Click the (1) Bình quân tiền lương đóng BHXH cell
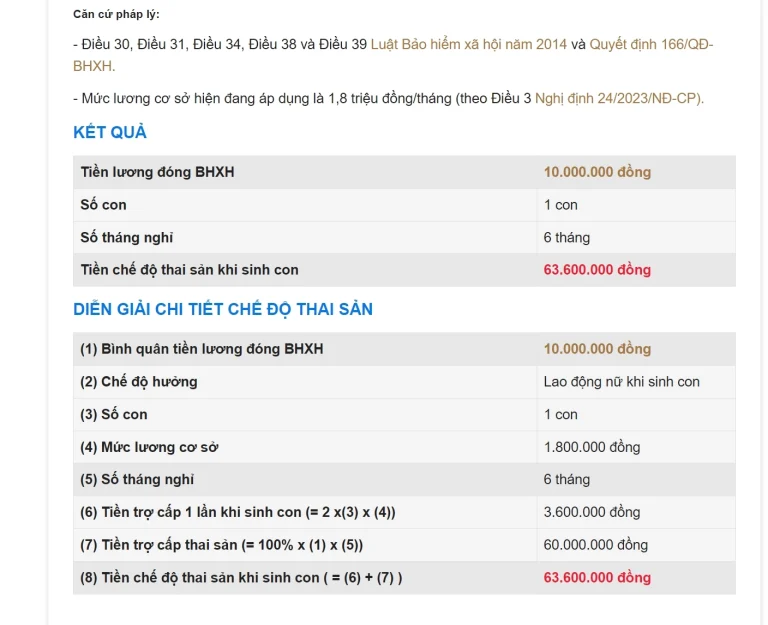768x625 pixels. pyautogui.click(x=202, y=349)
